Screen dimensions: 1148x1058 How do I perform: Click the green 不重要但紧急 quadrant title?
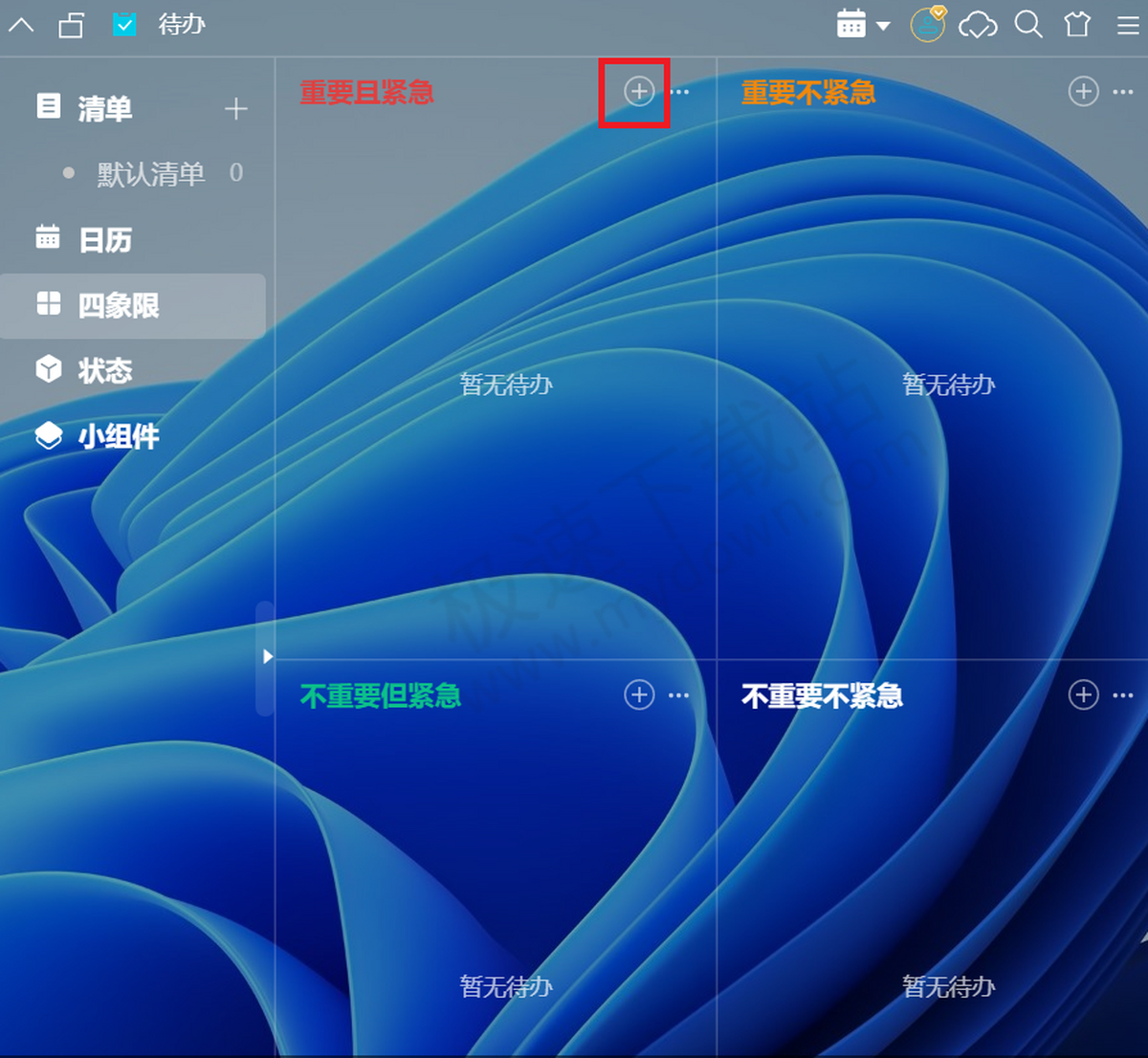[x=381, y=695]
